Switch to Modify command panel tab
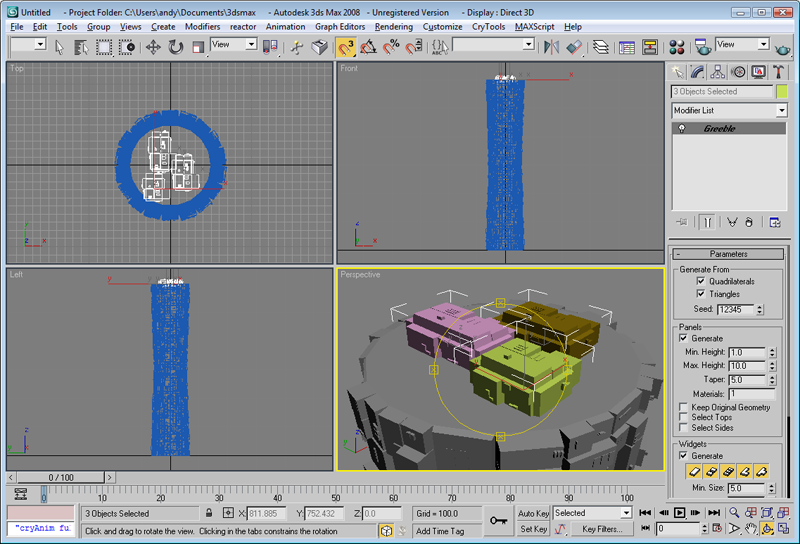This screenshot has height=544, width=800. [697, 72]
